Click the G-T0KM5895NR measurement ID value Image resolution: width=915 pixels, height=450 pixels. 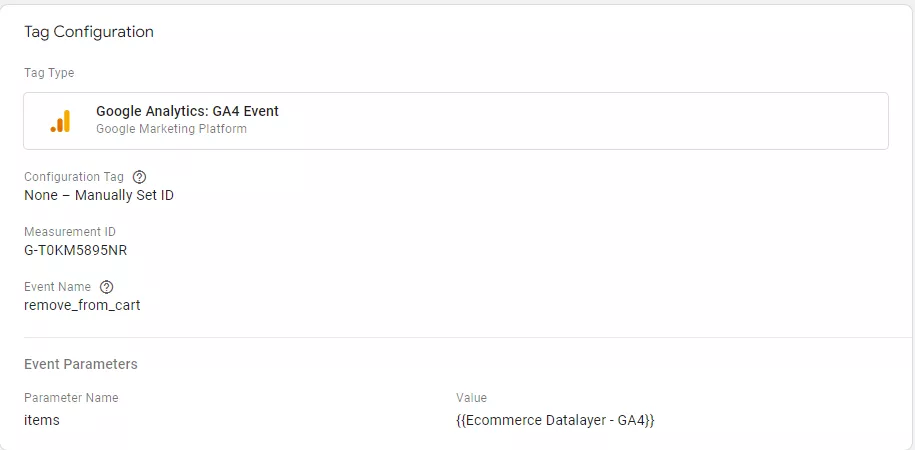pos(76,250)
